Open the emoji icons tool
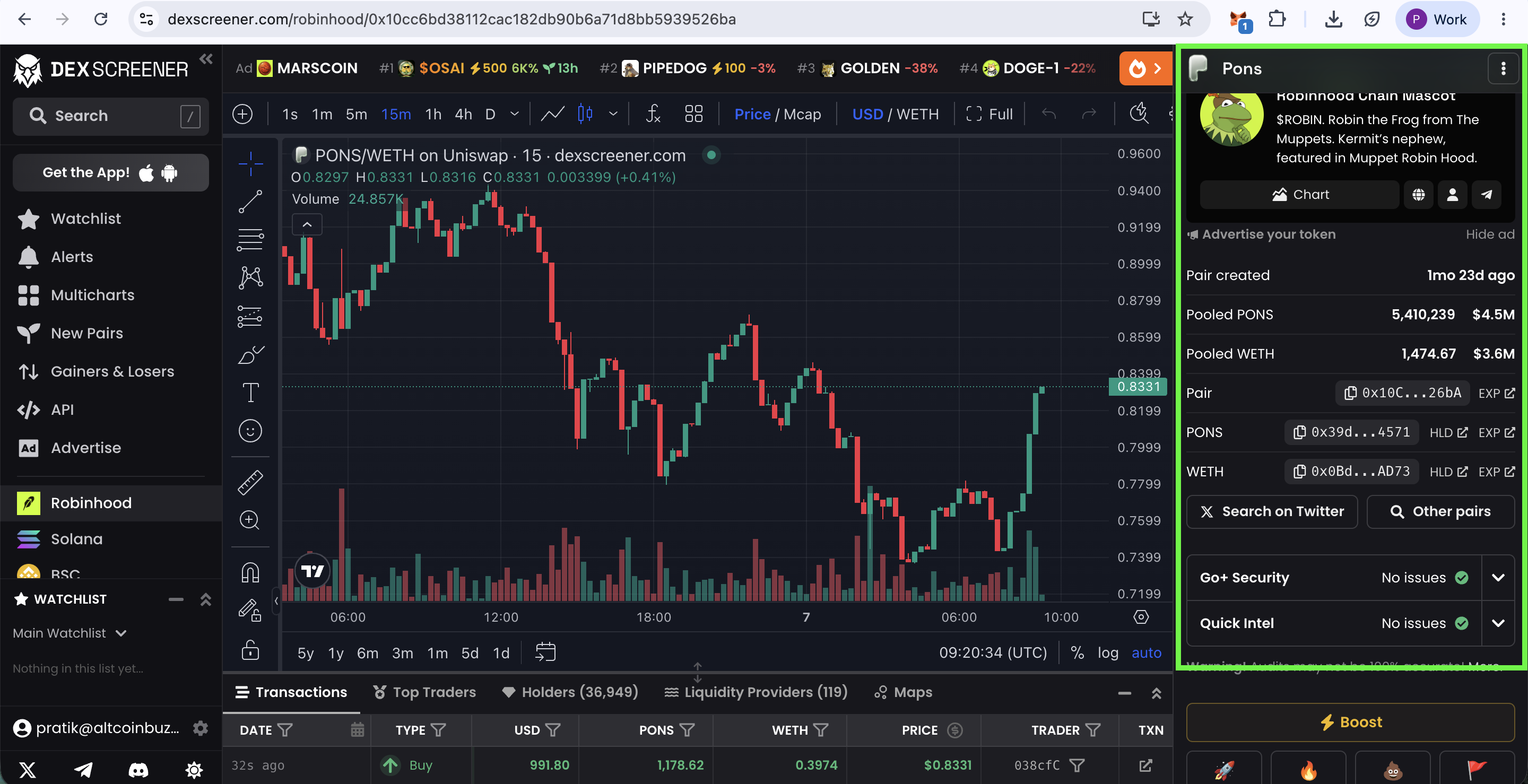 pos(250,431)
